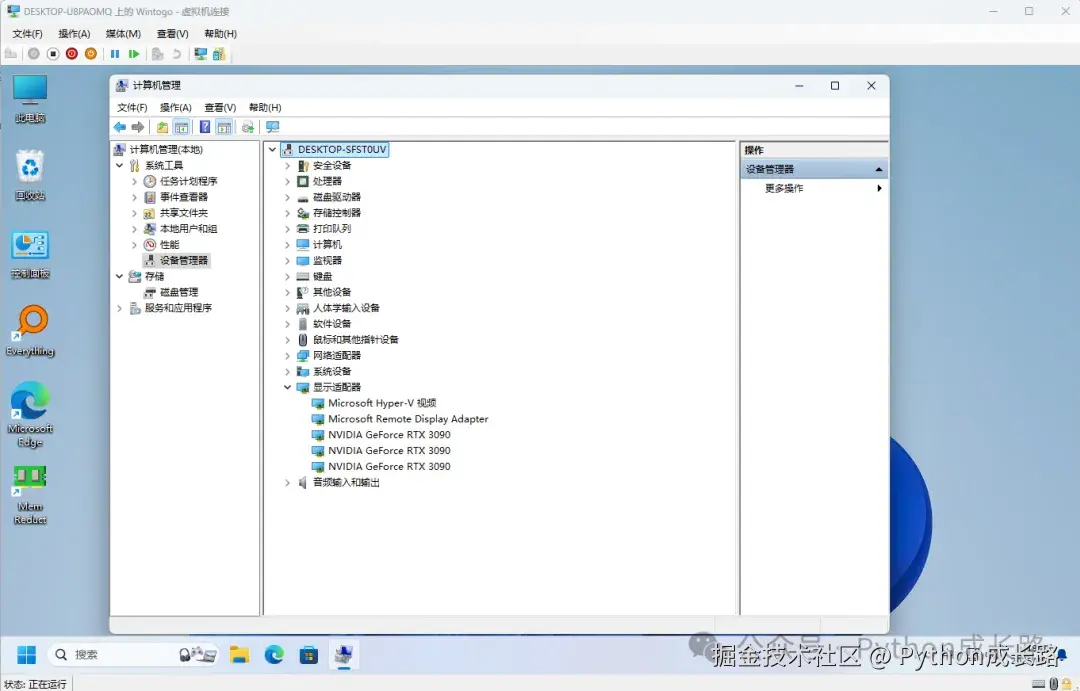Collapse the DESKTOP-SFST0UV root node

[x=273, y=149]
